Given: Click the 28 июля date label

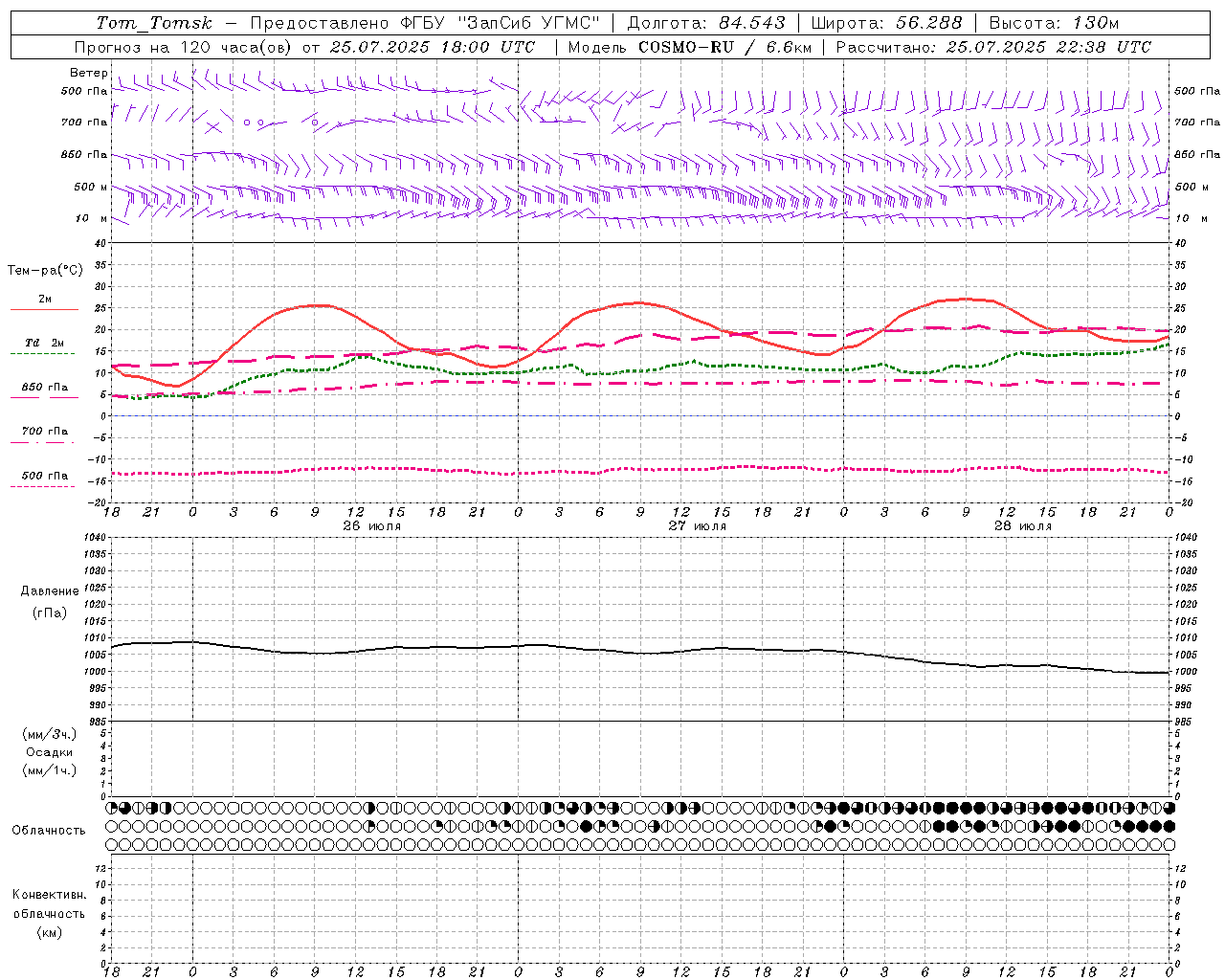Looking at the screenshot, I should 1023,525.
